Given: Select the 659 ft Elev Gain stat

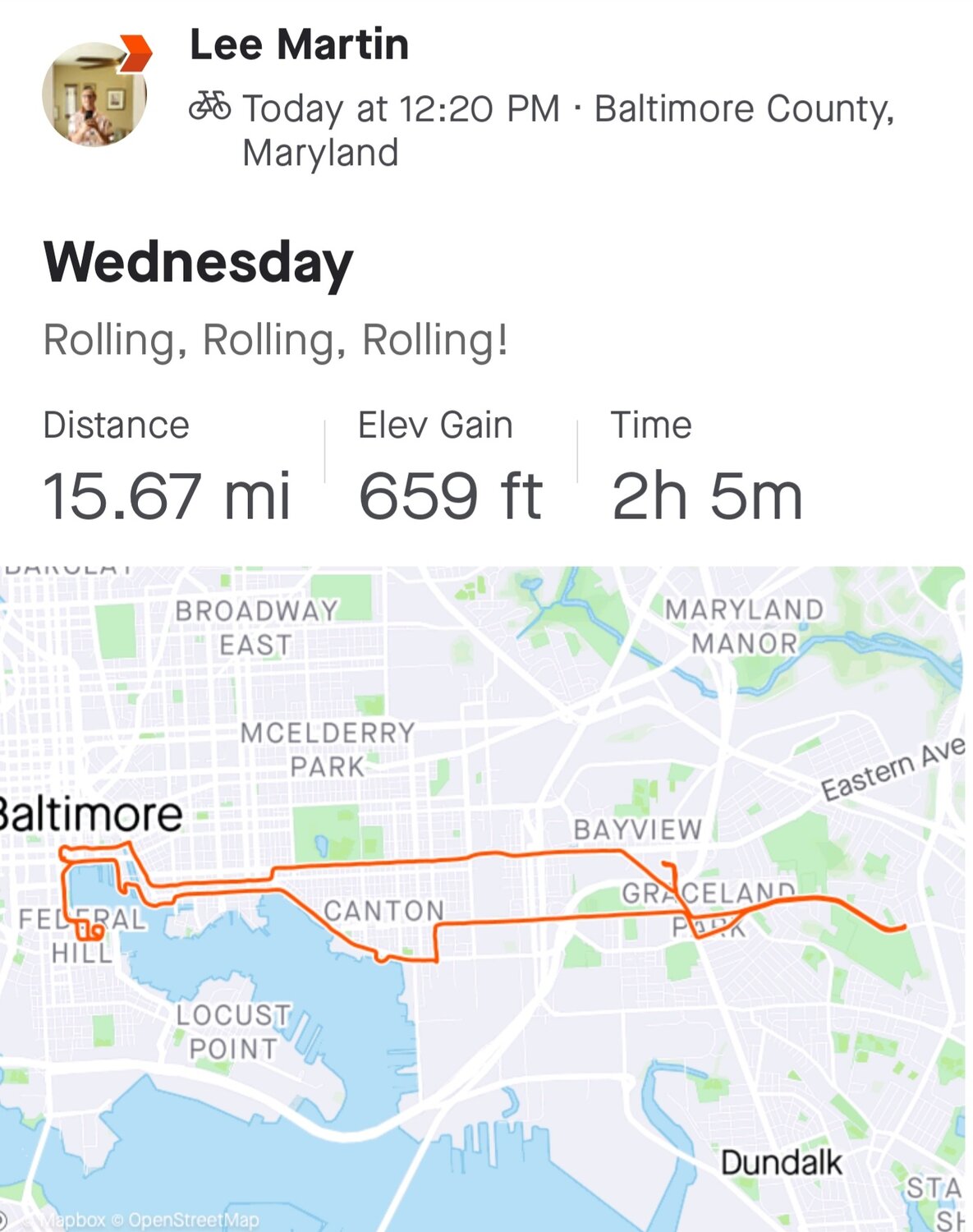Looking at the screenshot, I should click(x=450, y=495).
